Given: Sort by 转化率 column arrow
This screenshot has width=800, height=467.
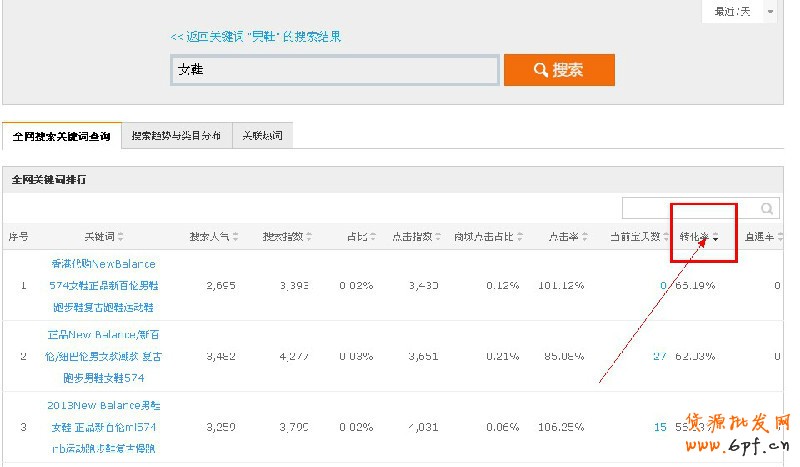Looking at the screenshot, I should [x=715, y=238].
